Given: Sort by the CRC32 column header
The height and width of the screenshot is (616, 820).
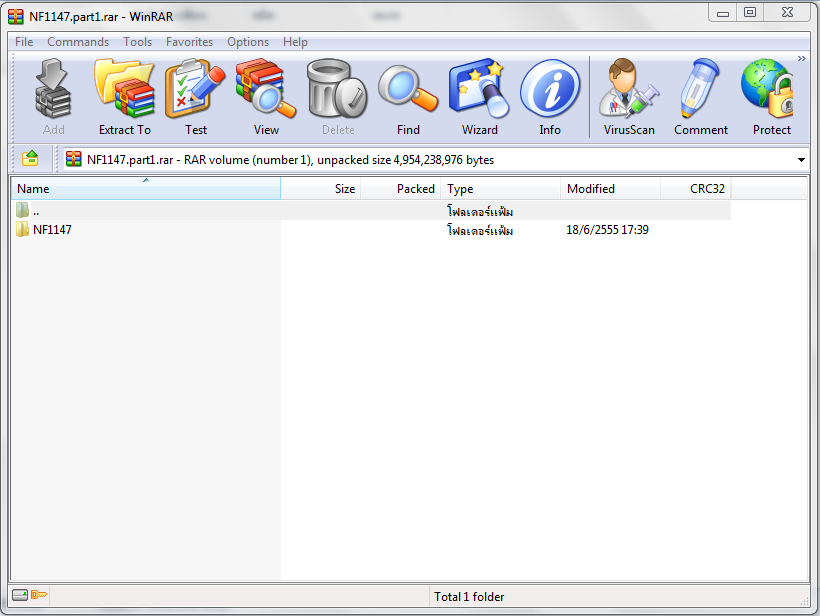Looking at the screenshot, I should (x=696, y=189).
